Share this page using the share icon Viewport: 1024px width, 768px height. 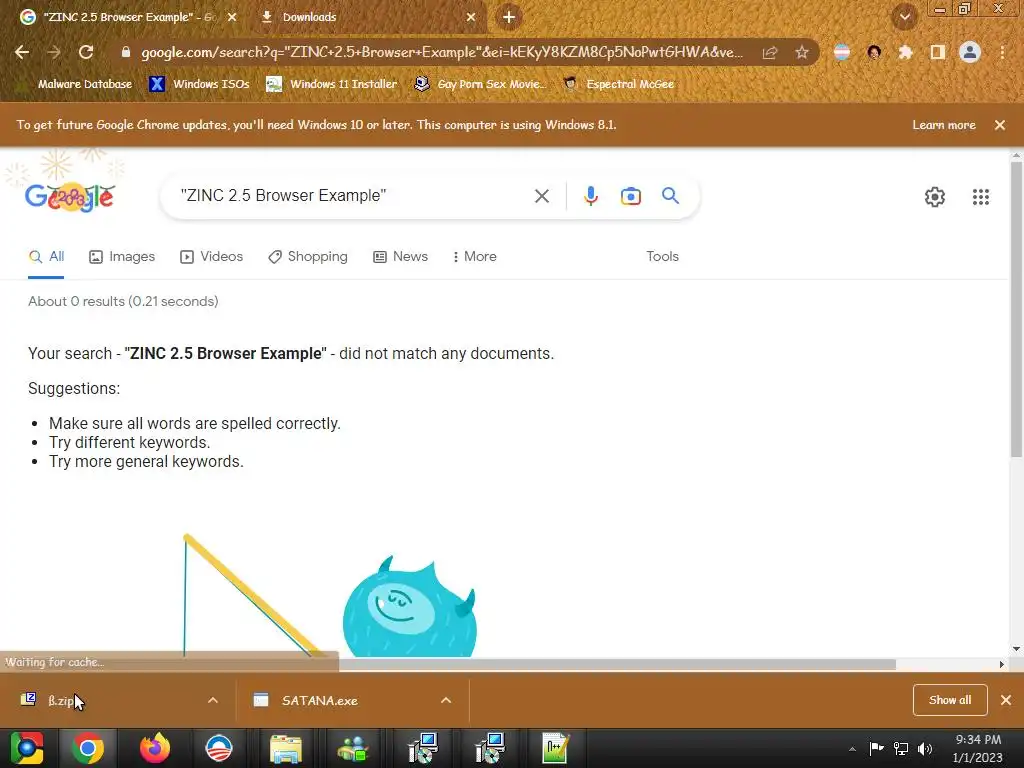pyautogui.click(x=770, y=52)
